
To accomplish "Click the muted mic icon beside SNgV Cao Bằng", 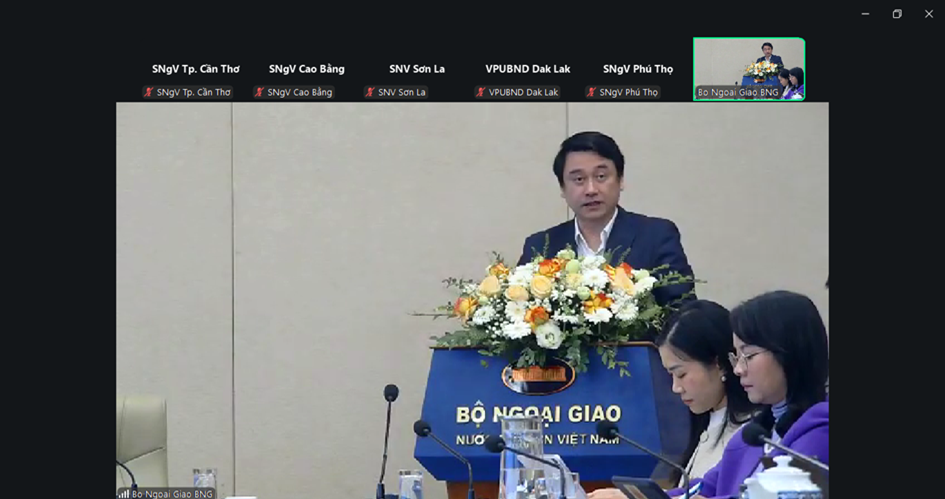I will [260, 92].
